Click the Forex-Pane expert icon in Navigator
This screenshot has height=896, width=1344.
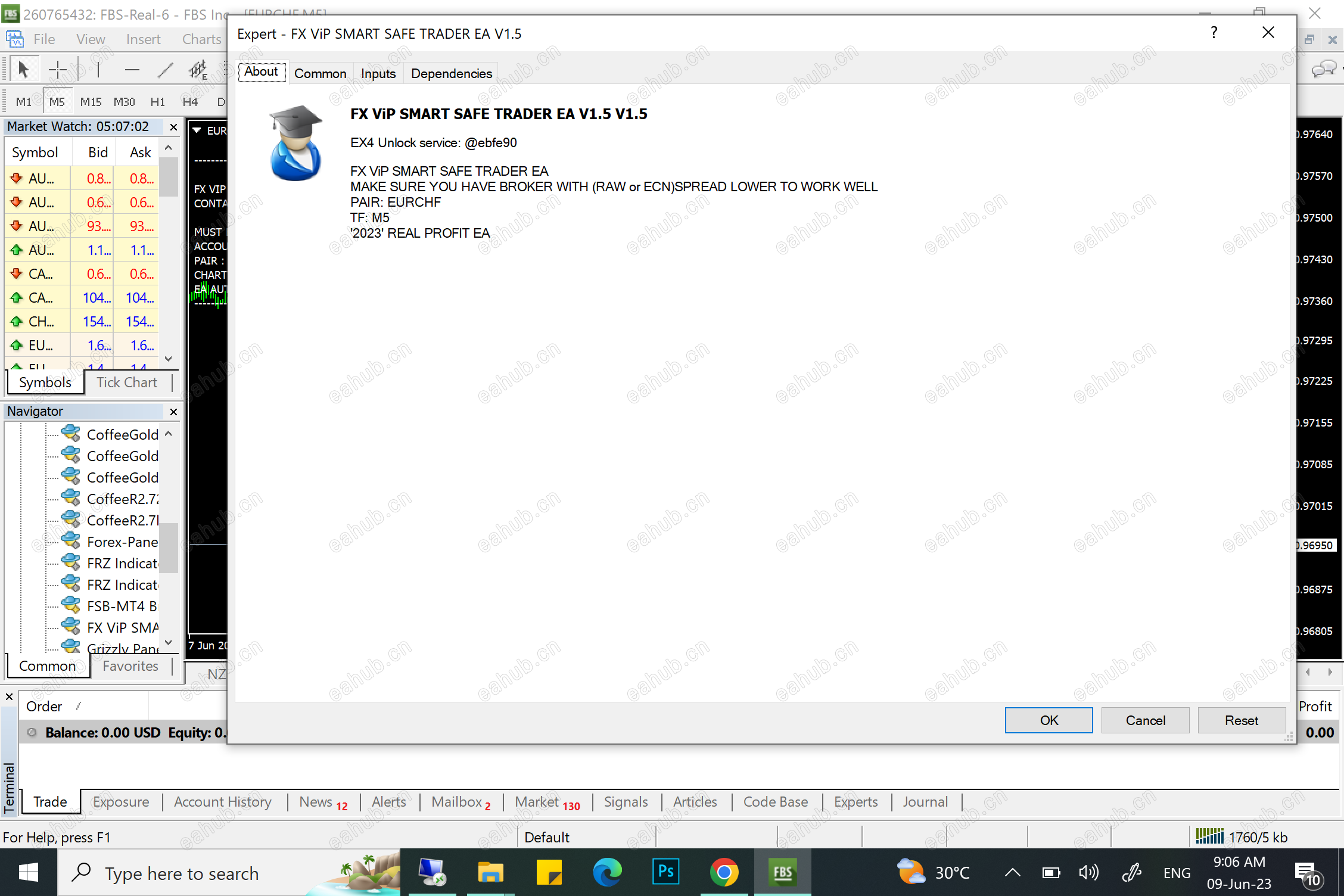click(70, 541)
